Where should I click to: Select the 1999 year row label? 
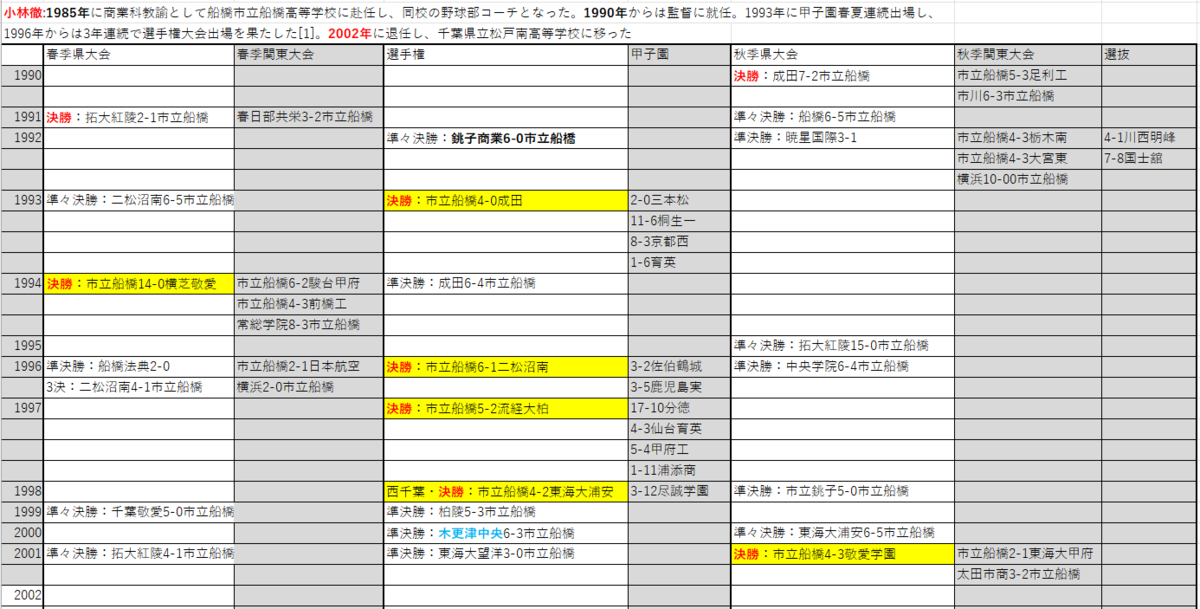22,512
